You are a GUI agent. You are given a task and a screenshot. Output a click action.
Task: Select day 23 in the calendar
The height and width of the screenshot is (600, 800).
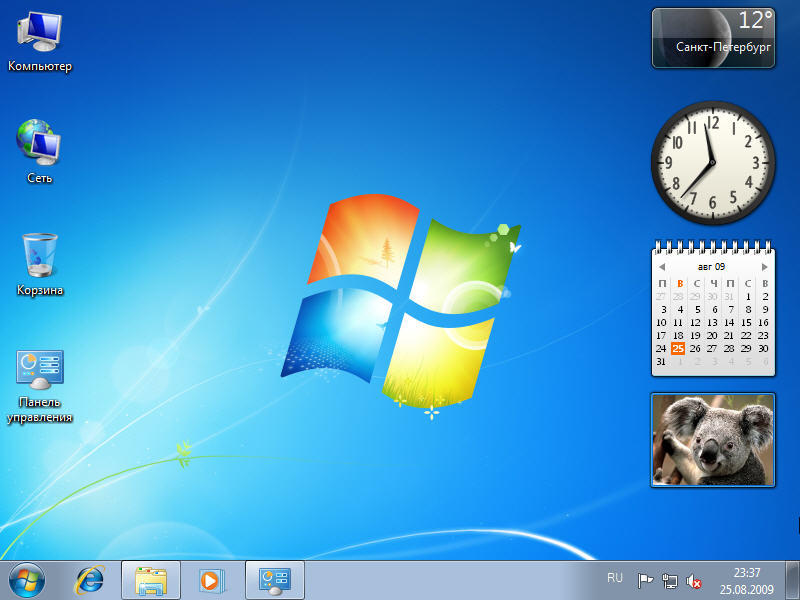763,336
